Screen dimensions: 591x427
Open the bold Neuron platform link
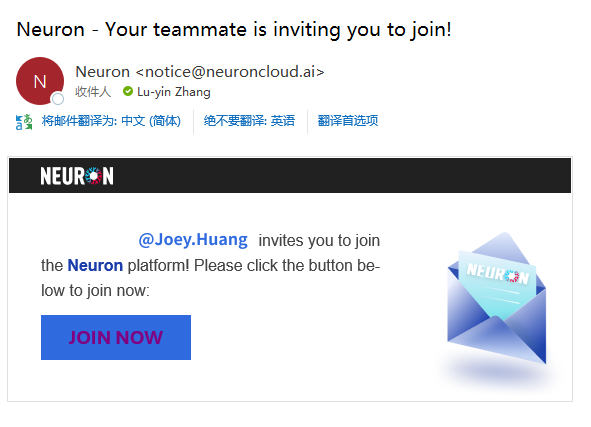(95, 265)
